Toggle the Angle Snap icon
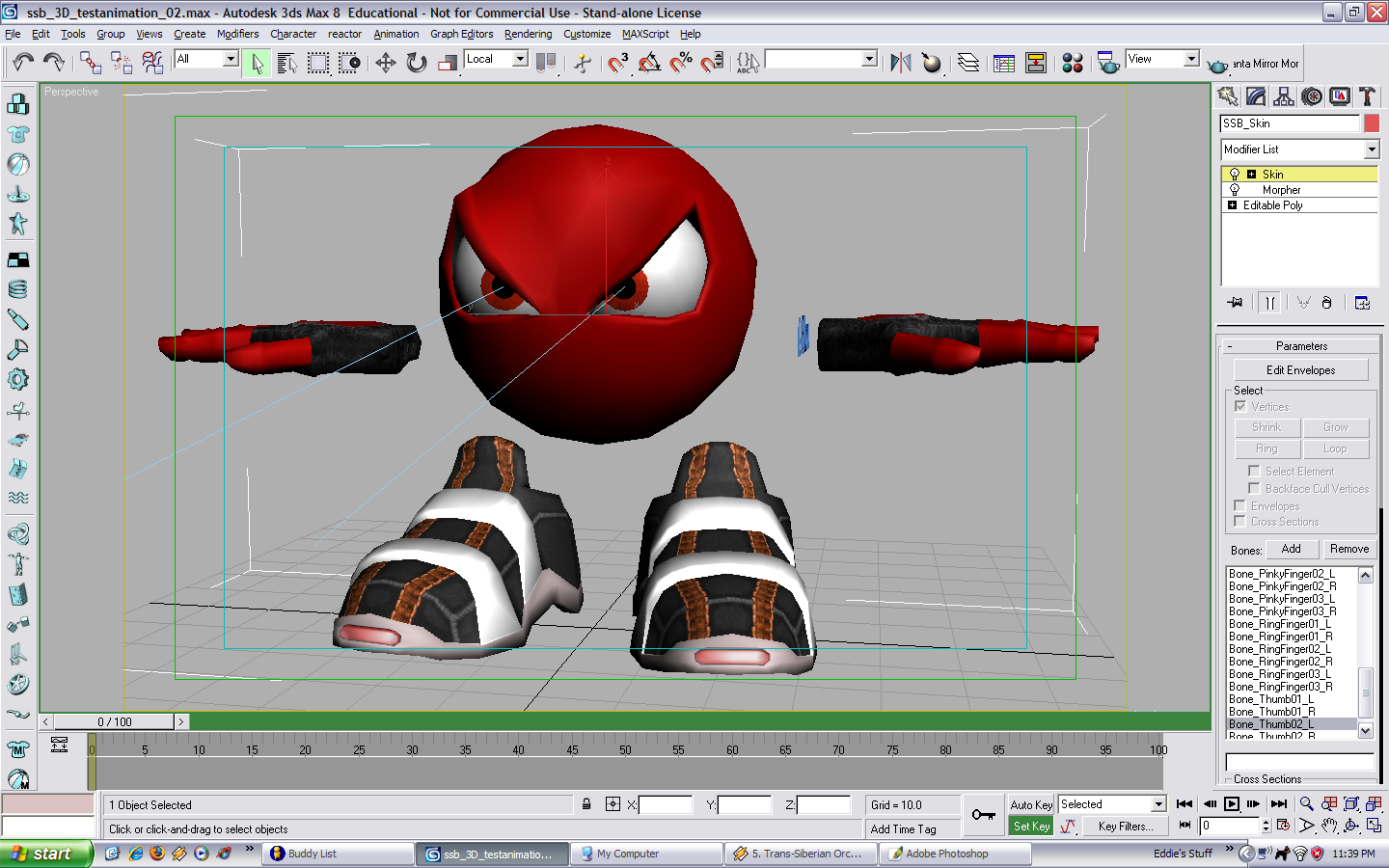The height and width of the screenshot is (868, 1389). (649, 63)
